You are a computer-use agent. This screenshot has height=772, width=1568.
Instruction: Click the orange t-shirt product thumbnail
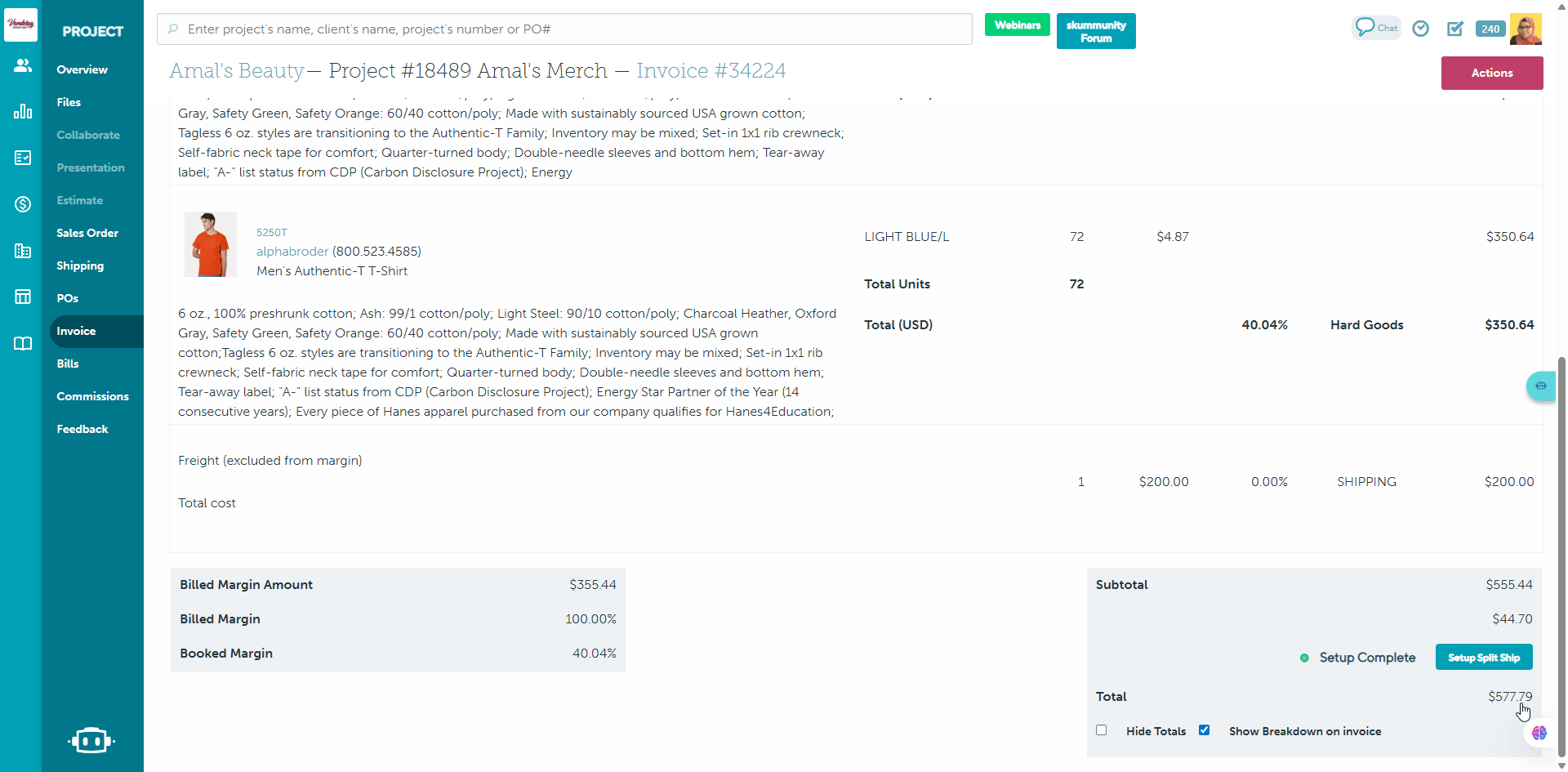(211, 244)
